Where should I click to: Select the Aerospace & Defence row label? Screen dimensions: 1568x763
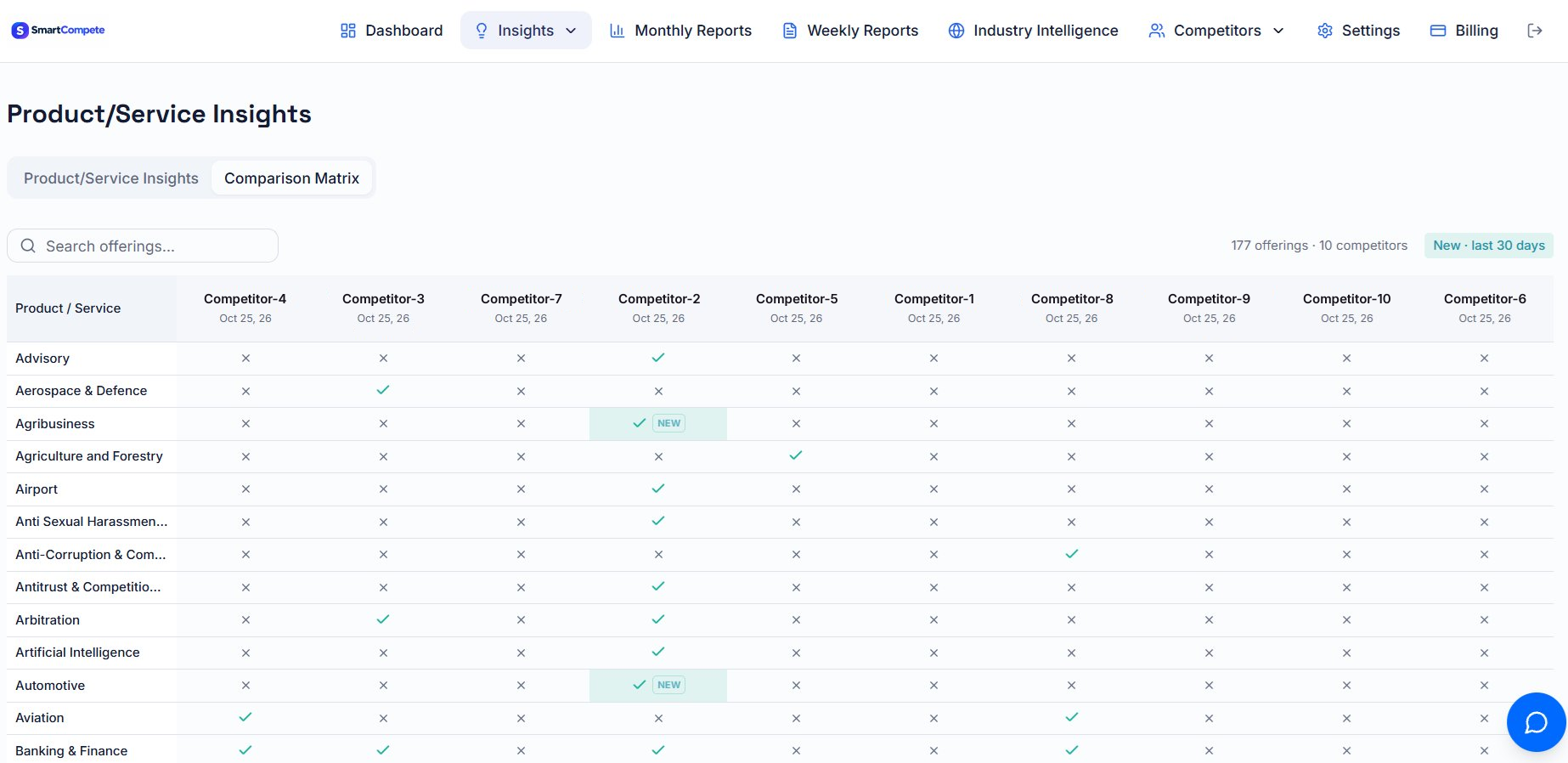tap(81, 391)
